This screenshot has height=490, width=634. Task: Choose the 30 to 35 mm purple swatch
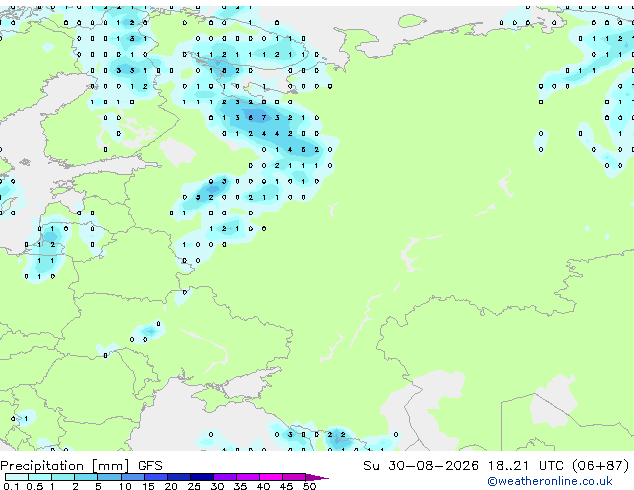(x=225, y=477)
